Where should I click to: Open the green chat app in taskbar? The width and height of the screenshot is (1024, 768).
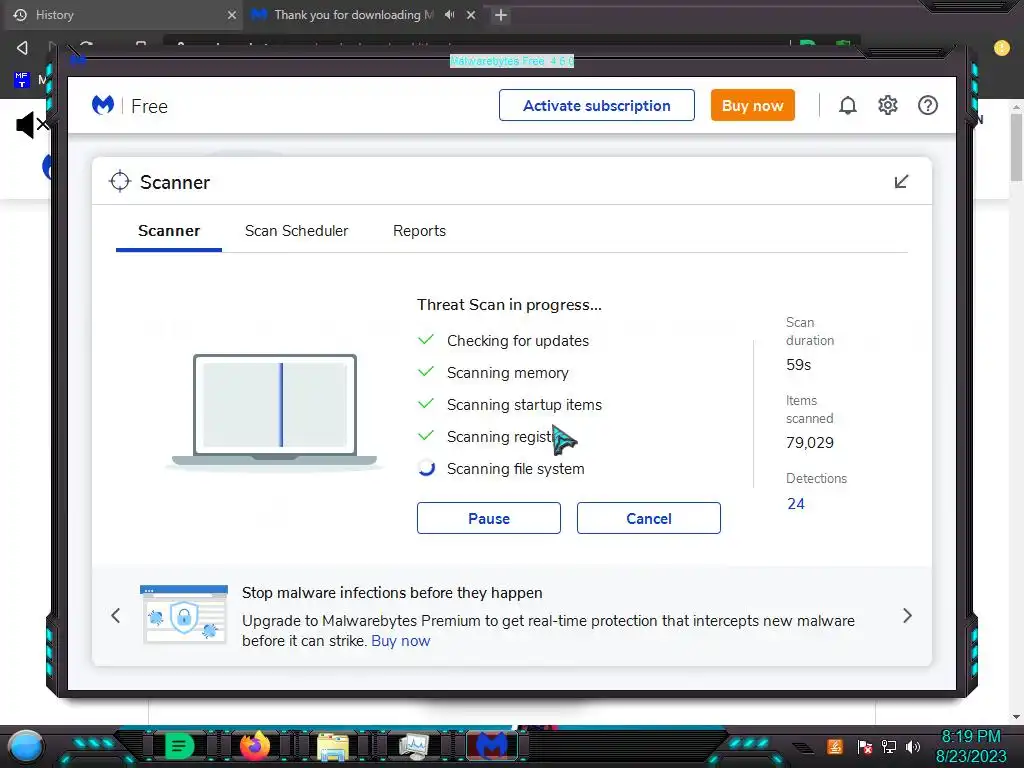click(179, 745)
